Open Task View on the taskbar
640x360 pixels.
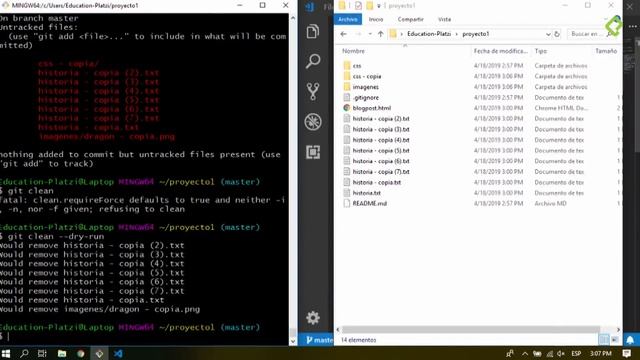[42, 353]
